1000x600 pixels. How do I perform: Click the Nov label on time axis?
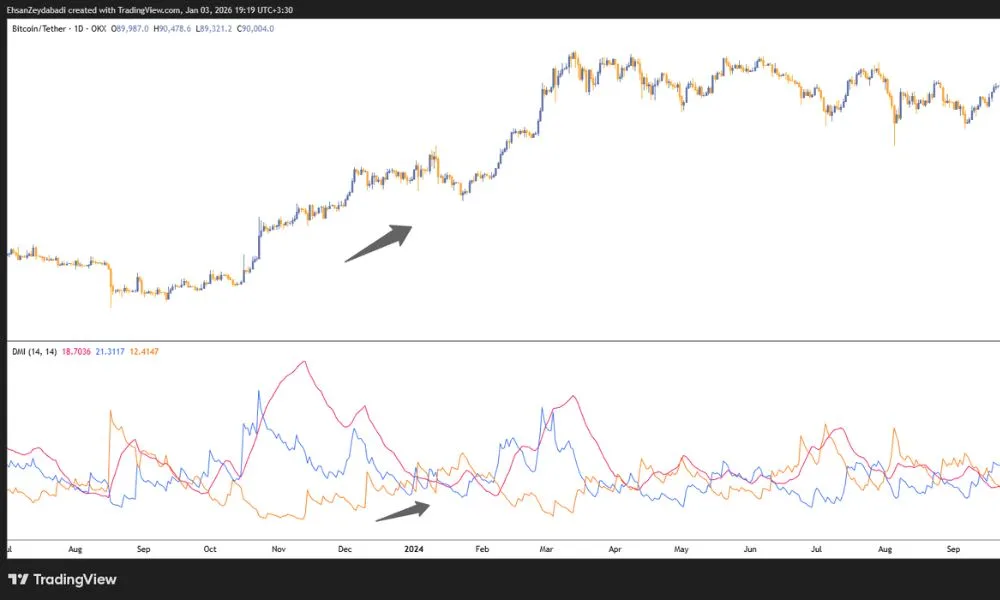coord(279,549)
